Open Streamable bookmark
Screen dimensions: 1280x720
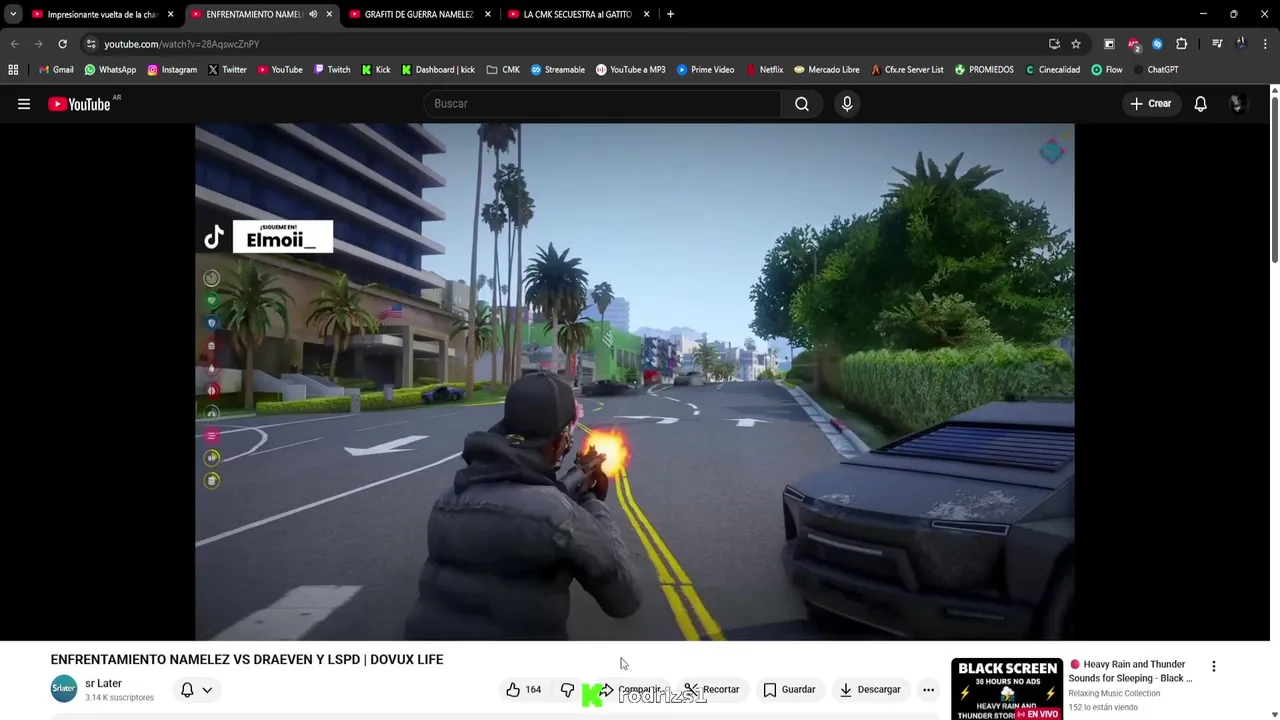(x=558, y=70)
